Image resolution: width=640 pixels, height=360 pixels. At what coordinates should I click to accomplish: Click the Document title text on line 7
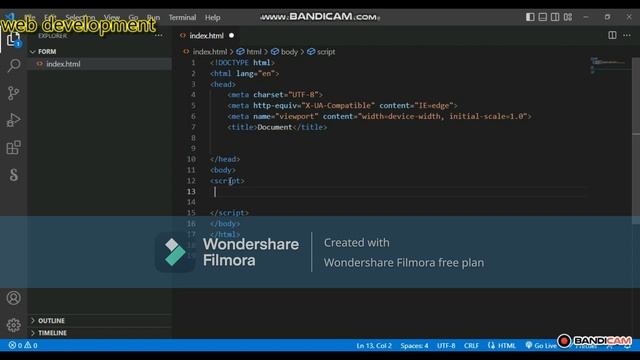(x=275, y=127)
